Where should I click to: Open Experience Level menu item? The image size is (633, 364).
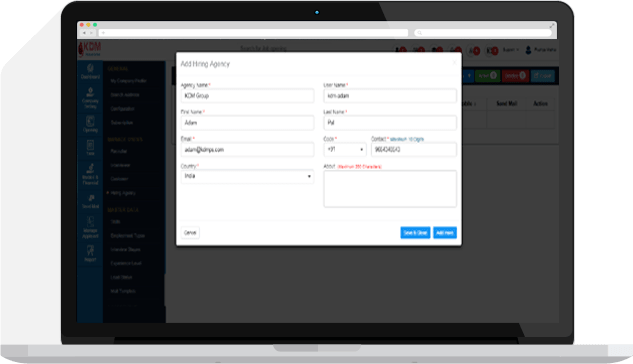coord(126,263)
